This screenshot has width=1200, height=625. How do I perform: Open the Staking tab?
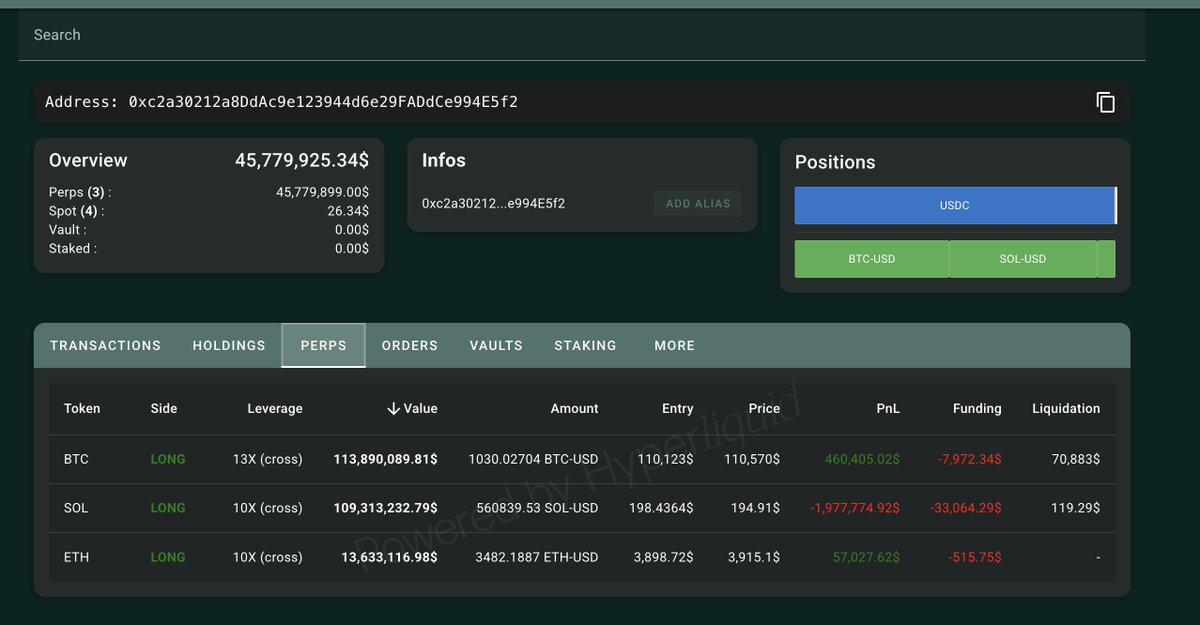pos(585,345)
